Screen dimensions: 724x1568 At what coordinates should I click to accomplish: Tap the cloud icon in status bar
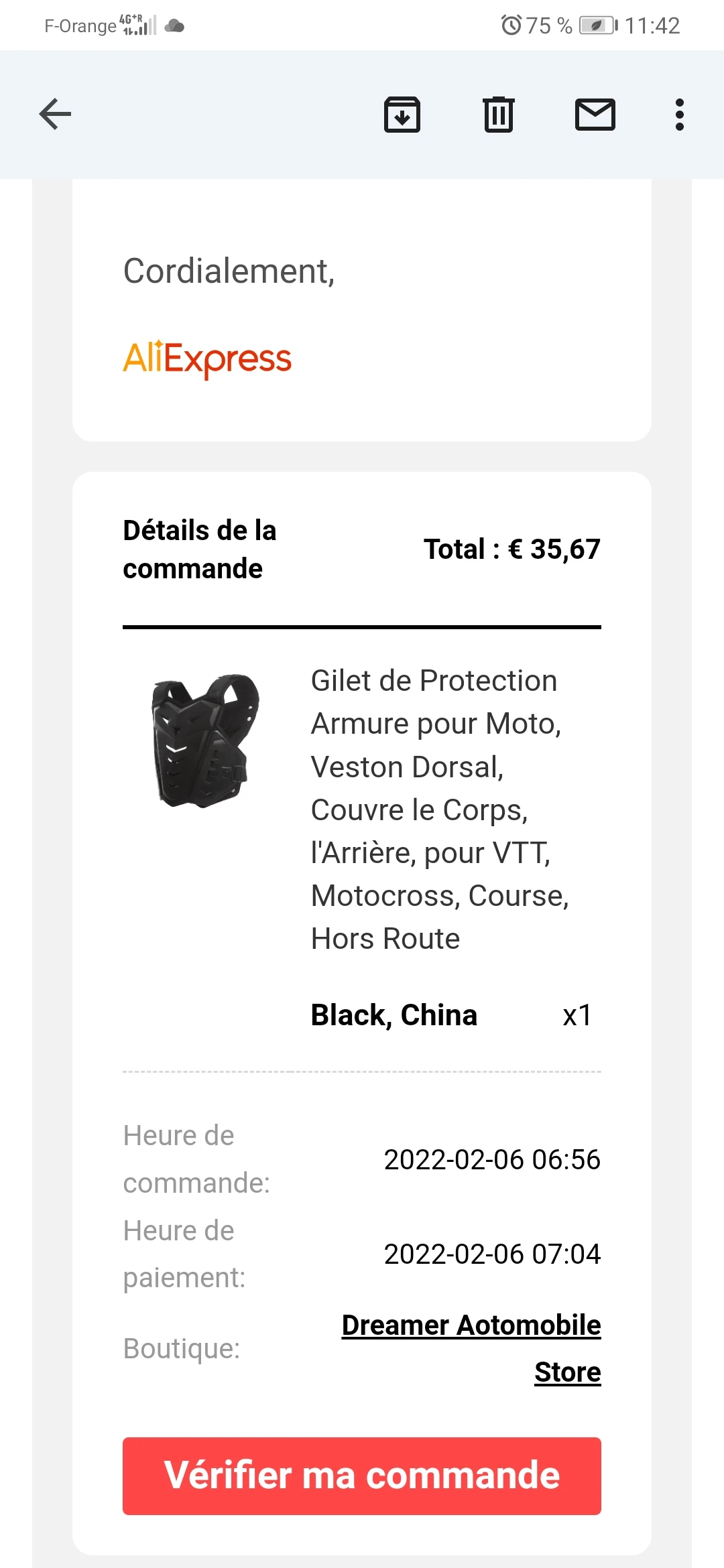pyautogui.click(x=174, y=26)
